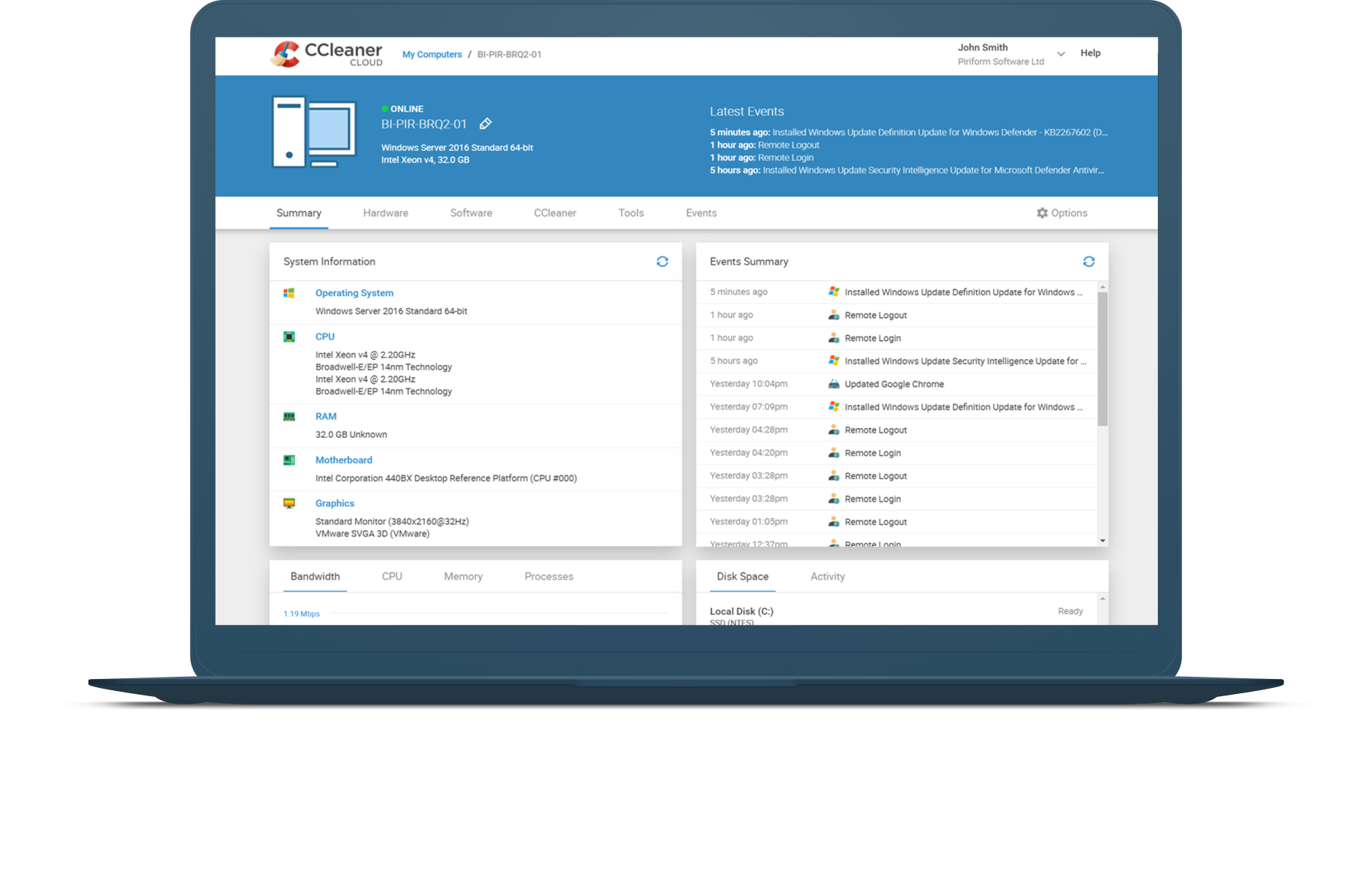
Task: Click the CCleaner Cloud logo
Action: pos(326,53)
